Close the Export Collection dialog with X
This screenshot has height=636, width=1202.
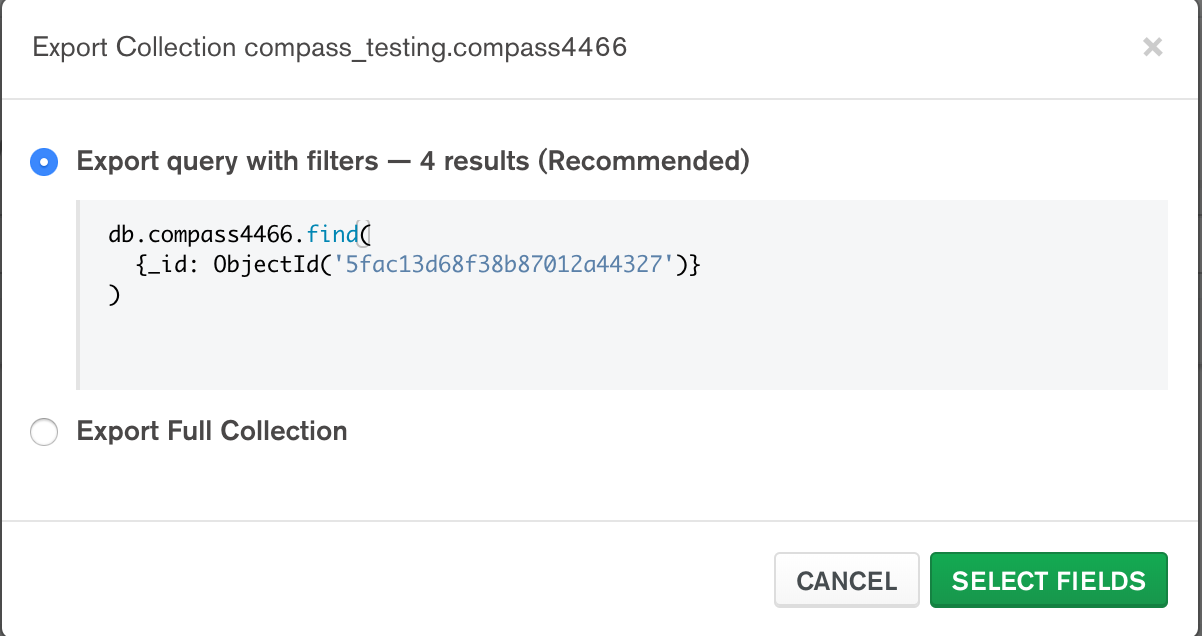(1152, 47)
